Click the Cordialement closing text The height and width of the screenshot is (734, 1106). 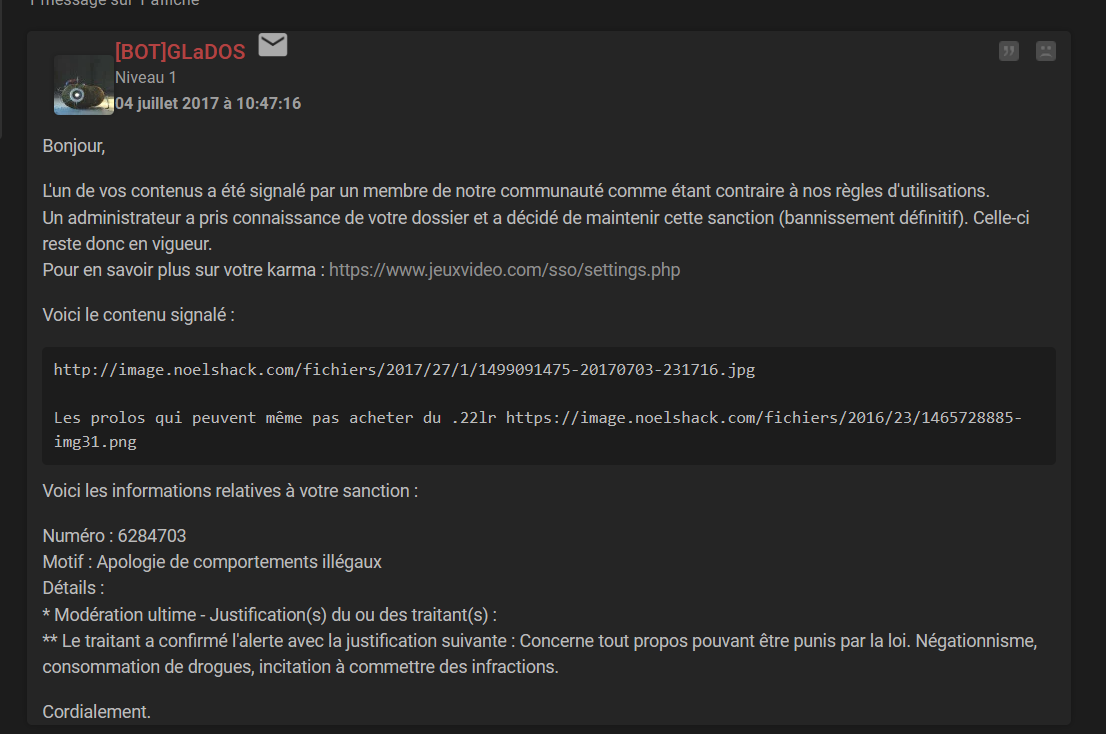click(97, 711)
